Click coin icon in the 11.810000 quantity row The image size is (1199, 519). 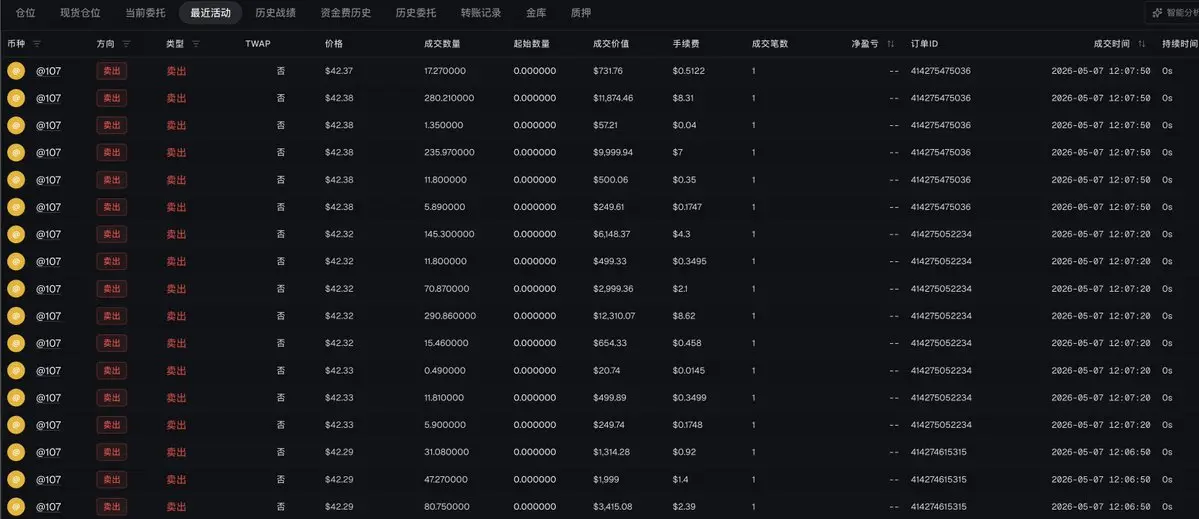(16, 397)
